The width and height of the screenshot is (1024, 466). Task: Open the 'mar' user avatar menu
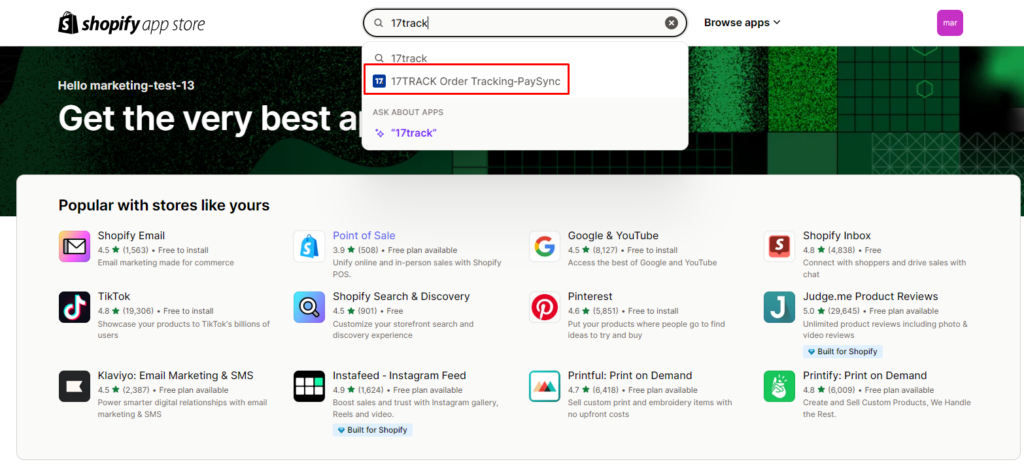(x=950, y=23)
